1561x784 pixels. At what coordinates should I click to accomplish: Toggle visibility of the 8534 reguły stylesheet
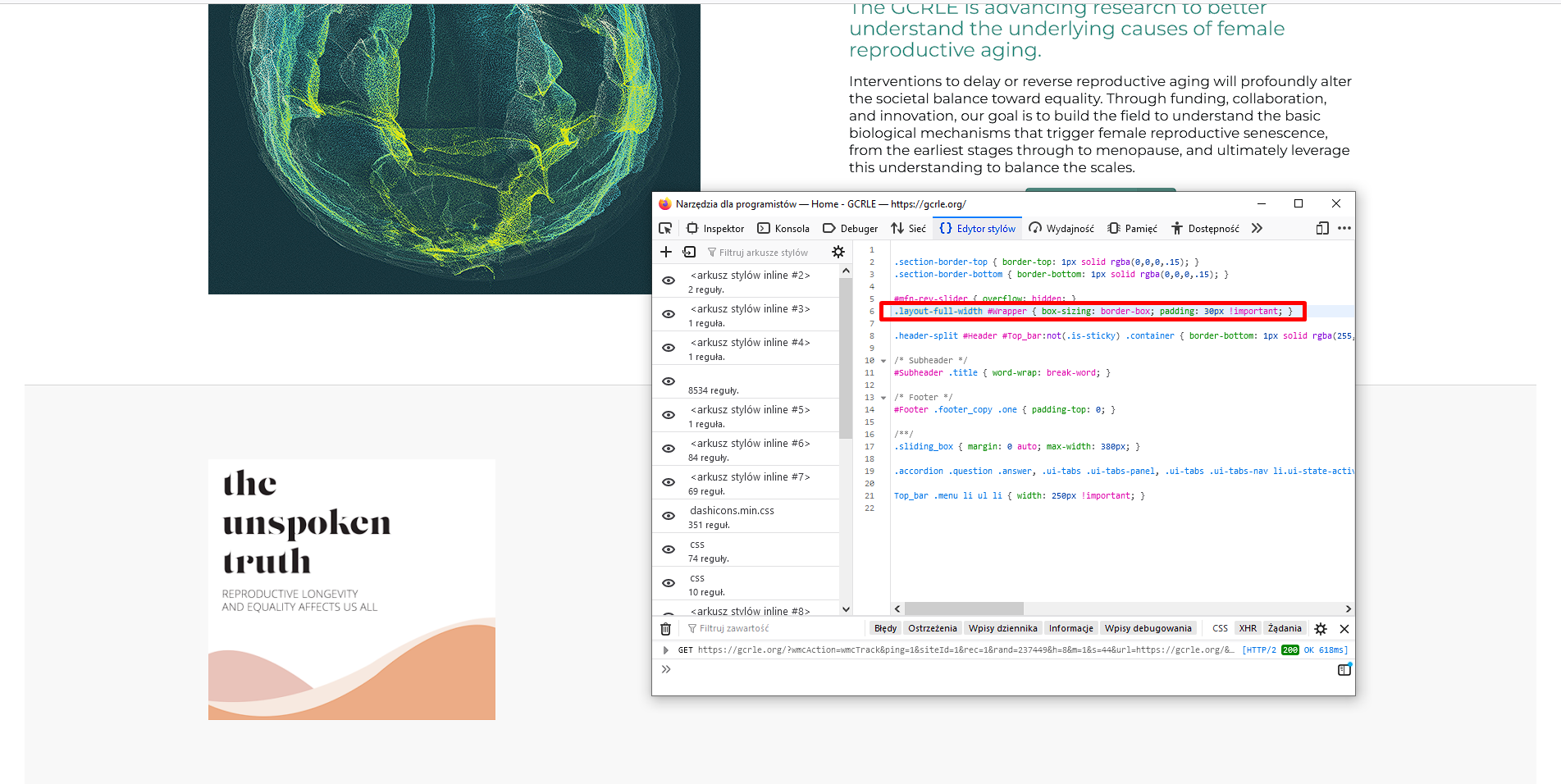(x=669, y=381)
